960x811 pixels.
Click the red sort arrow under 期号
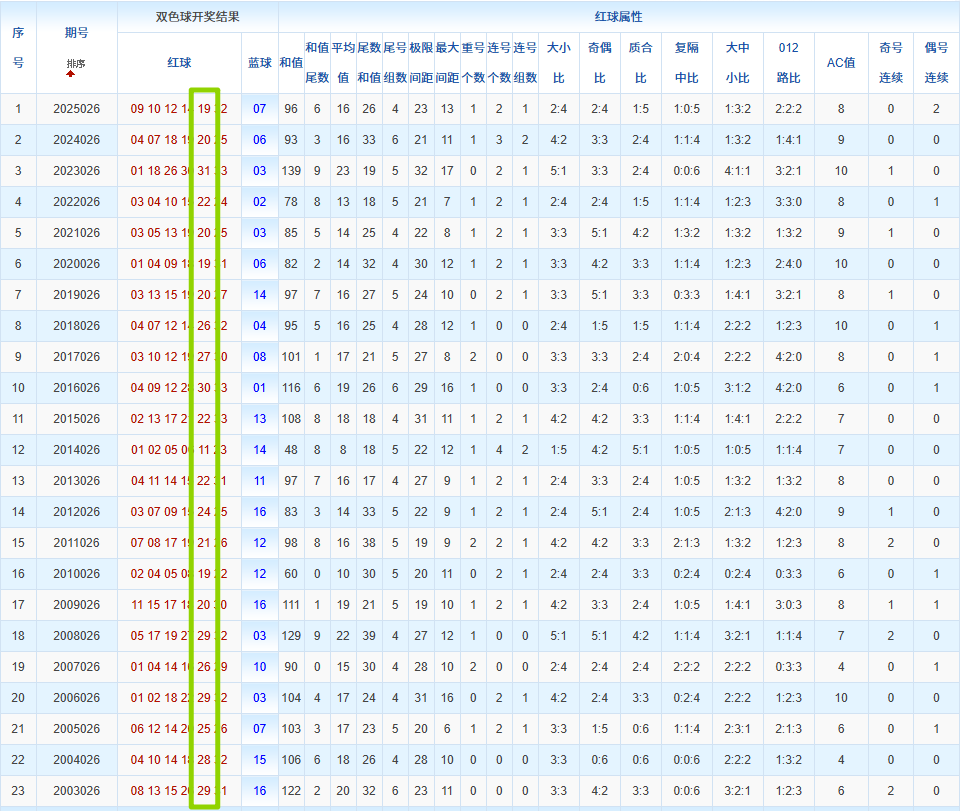pyautogui.click(x=71, y=74)
